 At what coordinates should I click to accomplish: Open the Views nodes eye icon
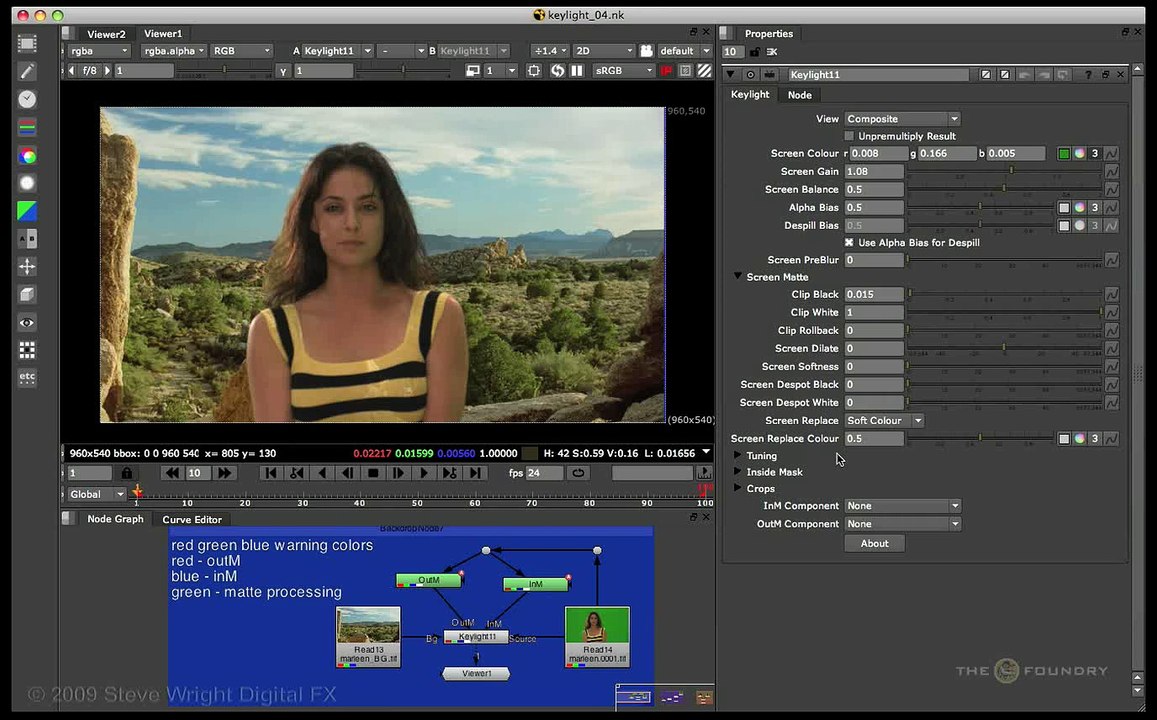click(x=27, y=322)
